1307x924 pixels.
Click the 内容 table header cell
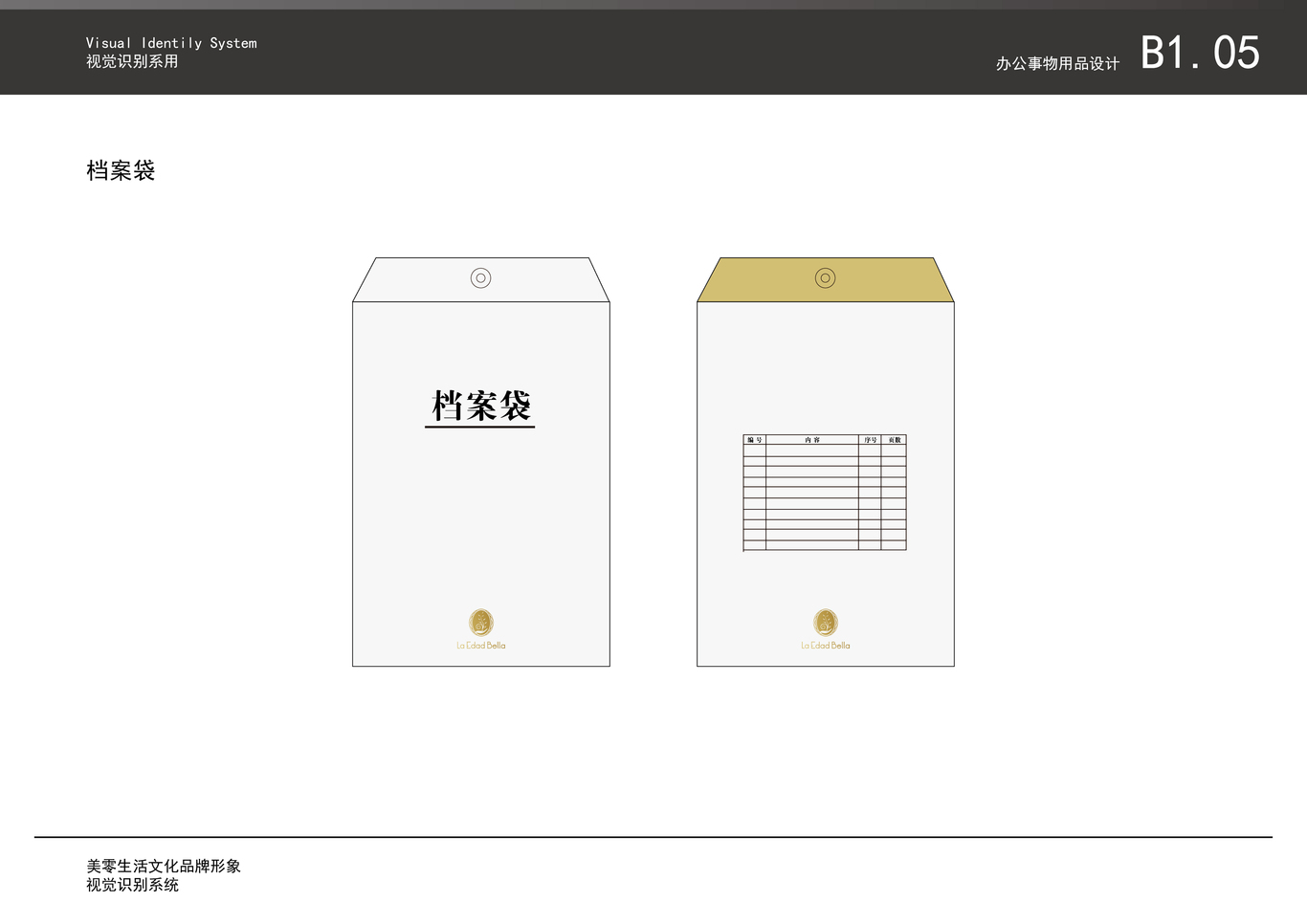[x=812, y=440]
